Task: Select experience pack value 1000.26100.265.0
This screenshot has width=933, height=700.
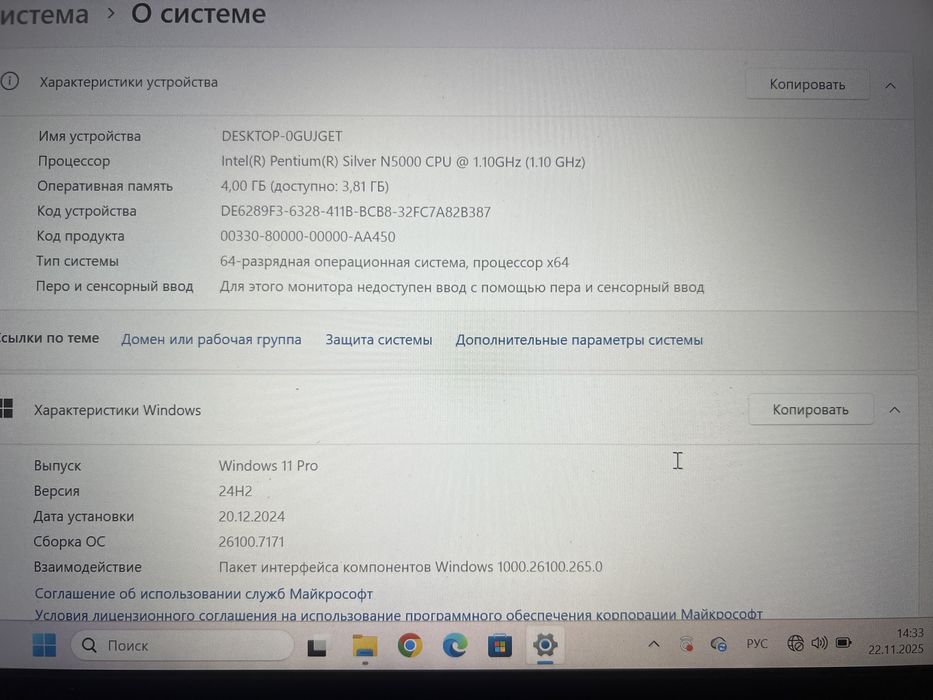Action: [x=550, y=567]
